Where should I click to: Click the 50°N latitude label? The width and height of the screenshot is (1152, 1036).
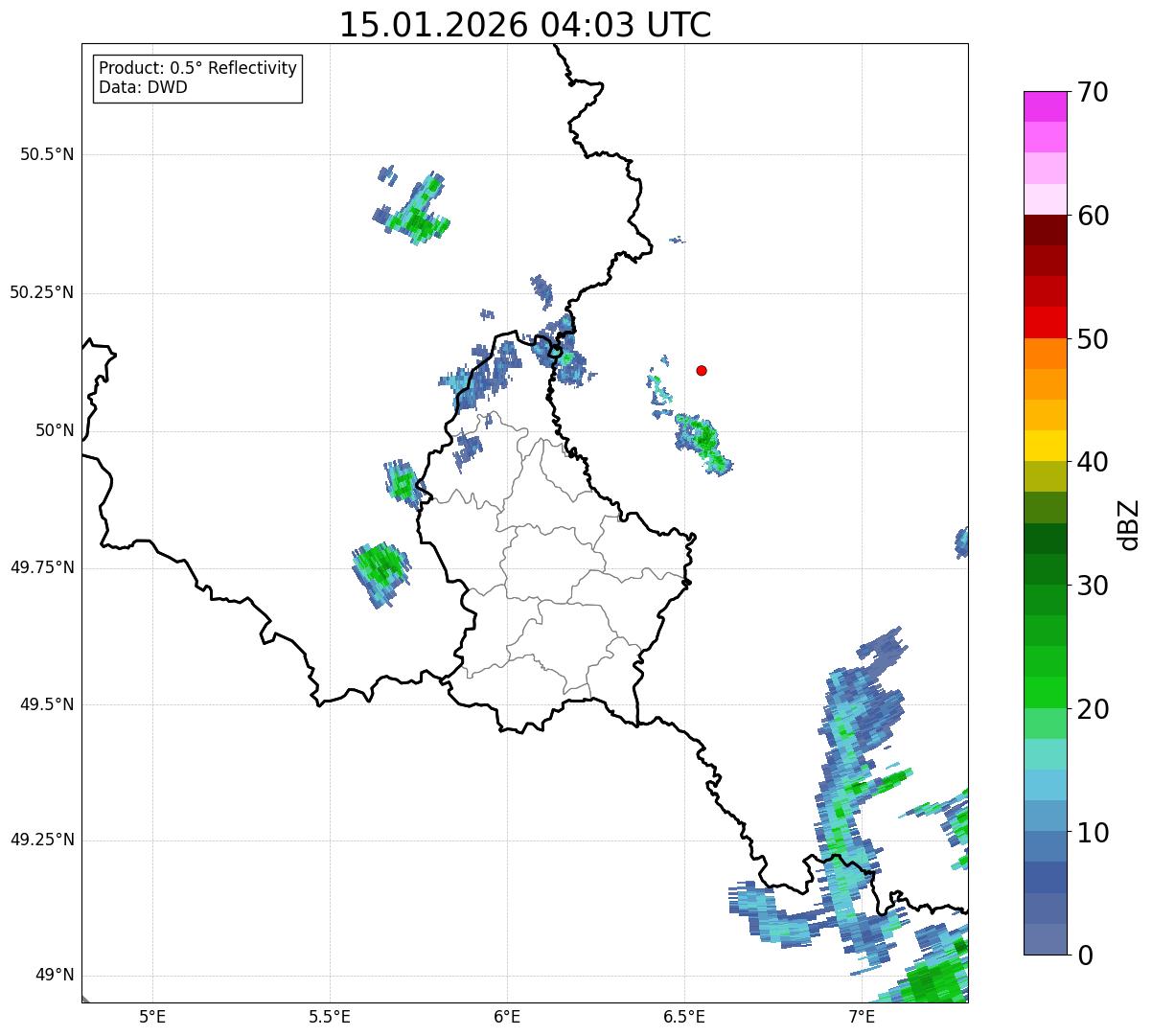point(55,430)
